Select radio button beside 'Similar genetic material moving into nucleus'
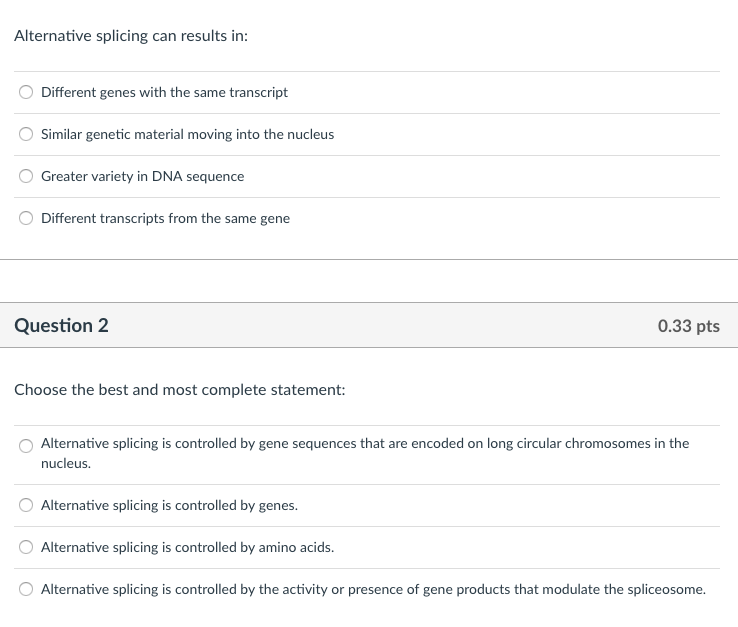Viewport: 738px width, 627px height. pos(27,135)
